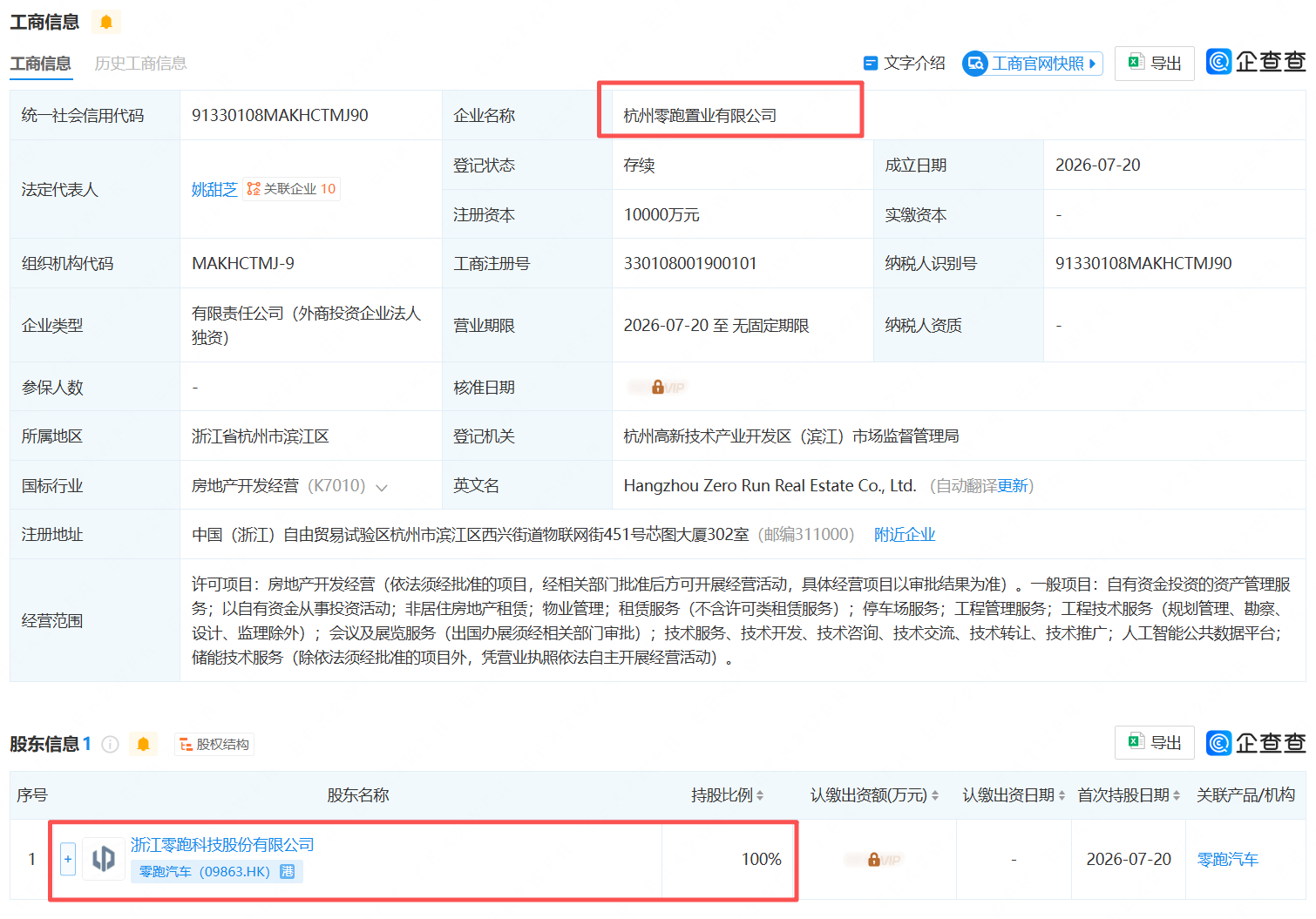Viewport: 1316px width, 919px height.
Task: Select the 工商信息 tab
Action: click(40, 64)
